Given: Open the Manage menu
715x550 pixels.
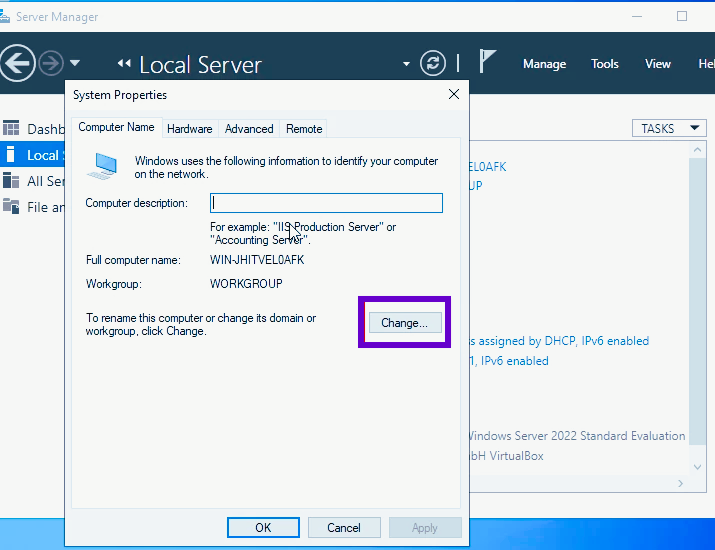Looking at the screenshot, I should tap(544, 64).
